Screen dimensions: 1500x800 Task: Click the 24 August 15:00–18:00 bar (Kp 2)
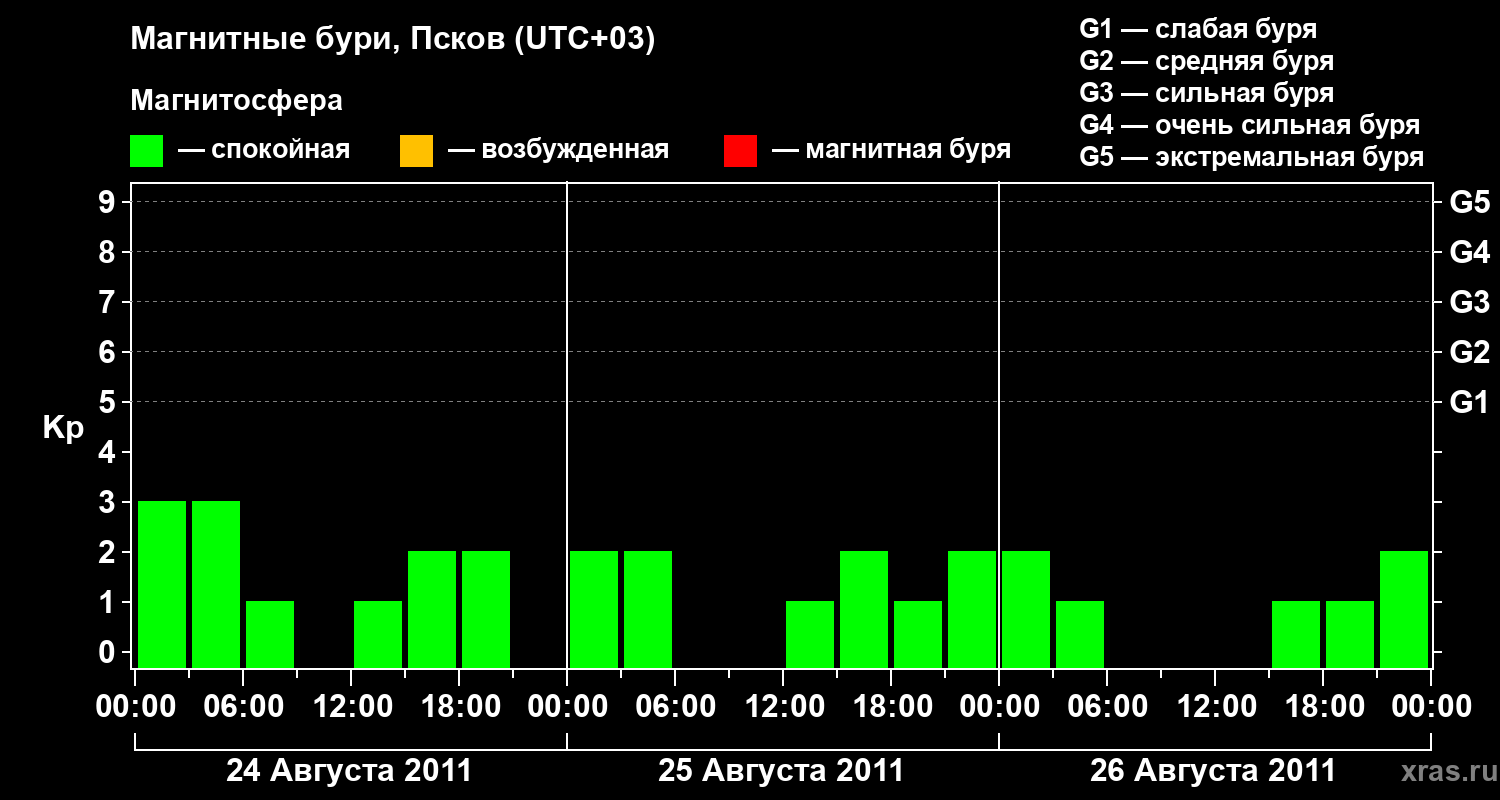(x=432, y=609)
